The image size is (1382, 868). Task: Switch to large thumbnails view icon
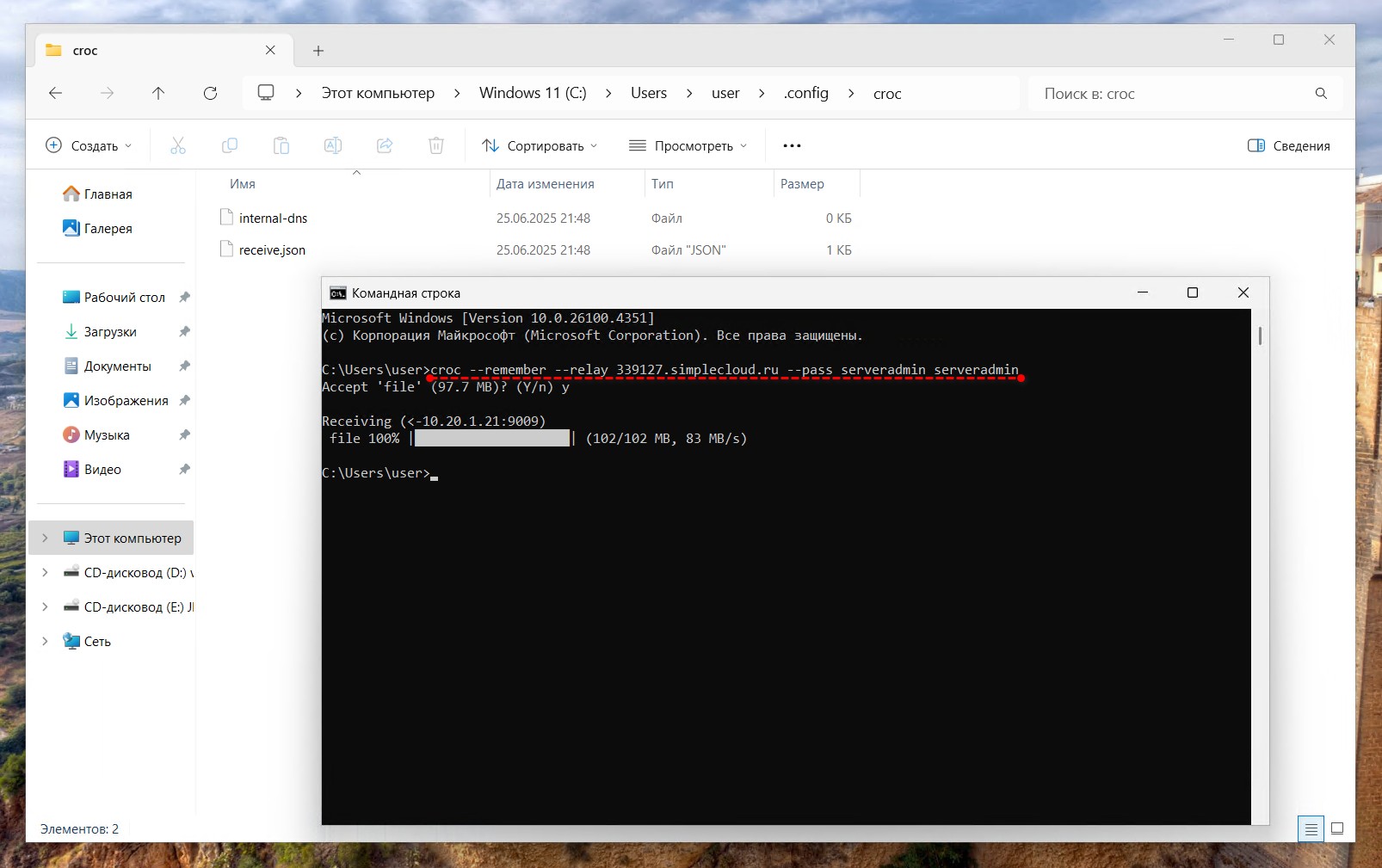1337,828
